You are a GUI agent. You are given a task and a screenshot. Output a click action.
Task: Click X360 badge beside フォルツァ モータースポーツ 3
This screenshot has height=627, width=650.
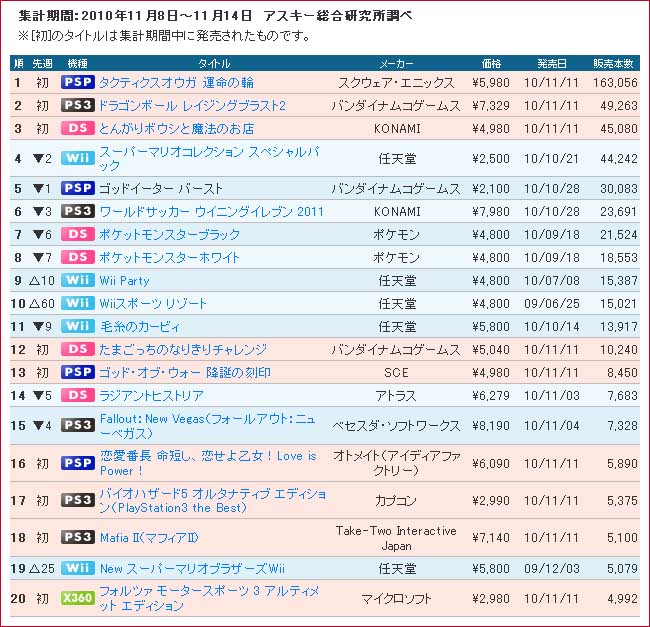tap(78, 598)
